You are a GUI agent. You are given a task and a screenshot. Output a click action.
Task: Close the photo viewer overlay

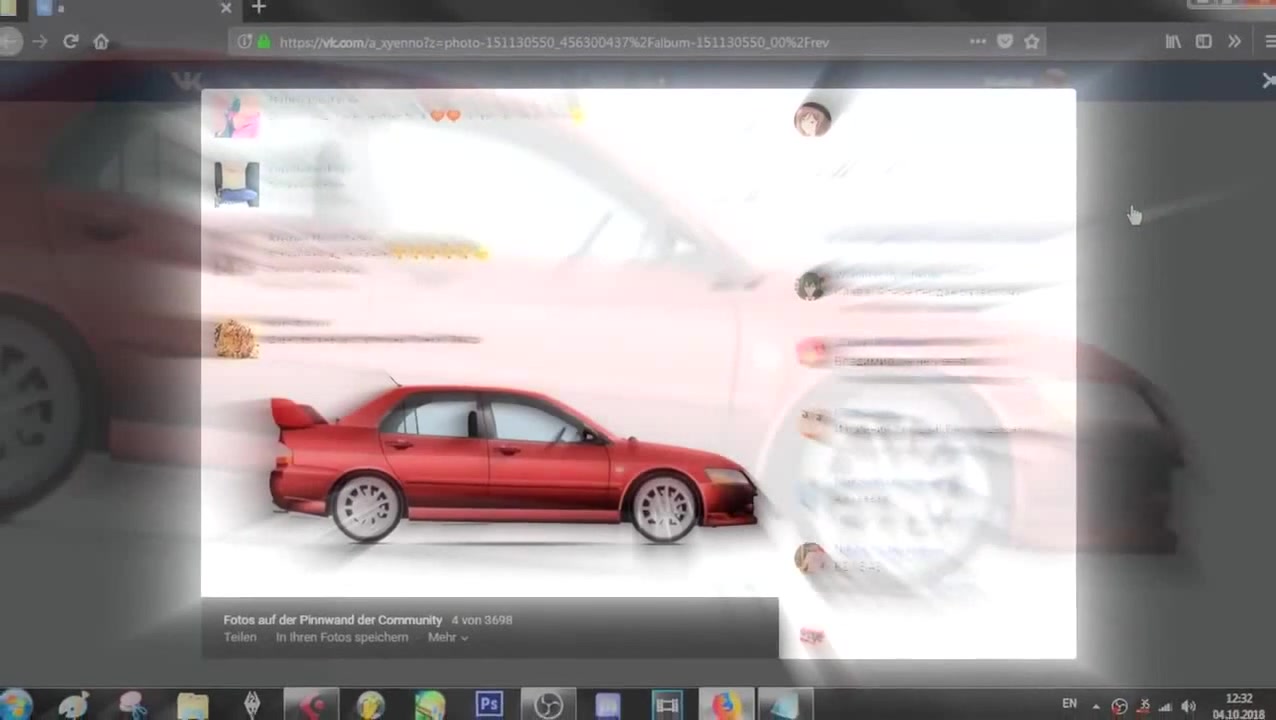click(1267, 81)
